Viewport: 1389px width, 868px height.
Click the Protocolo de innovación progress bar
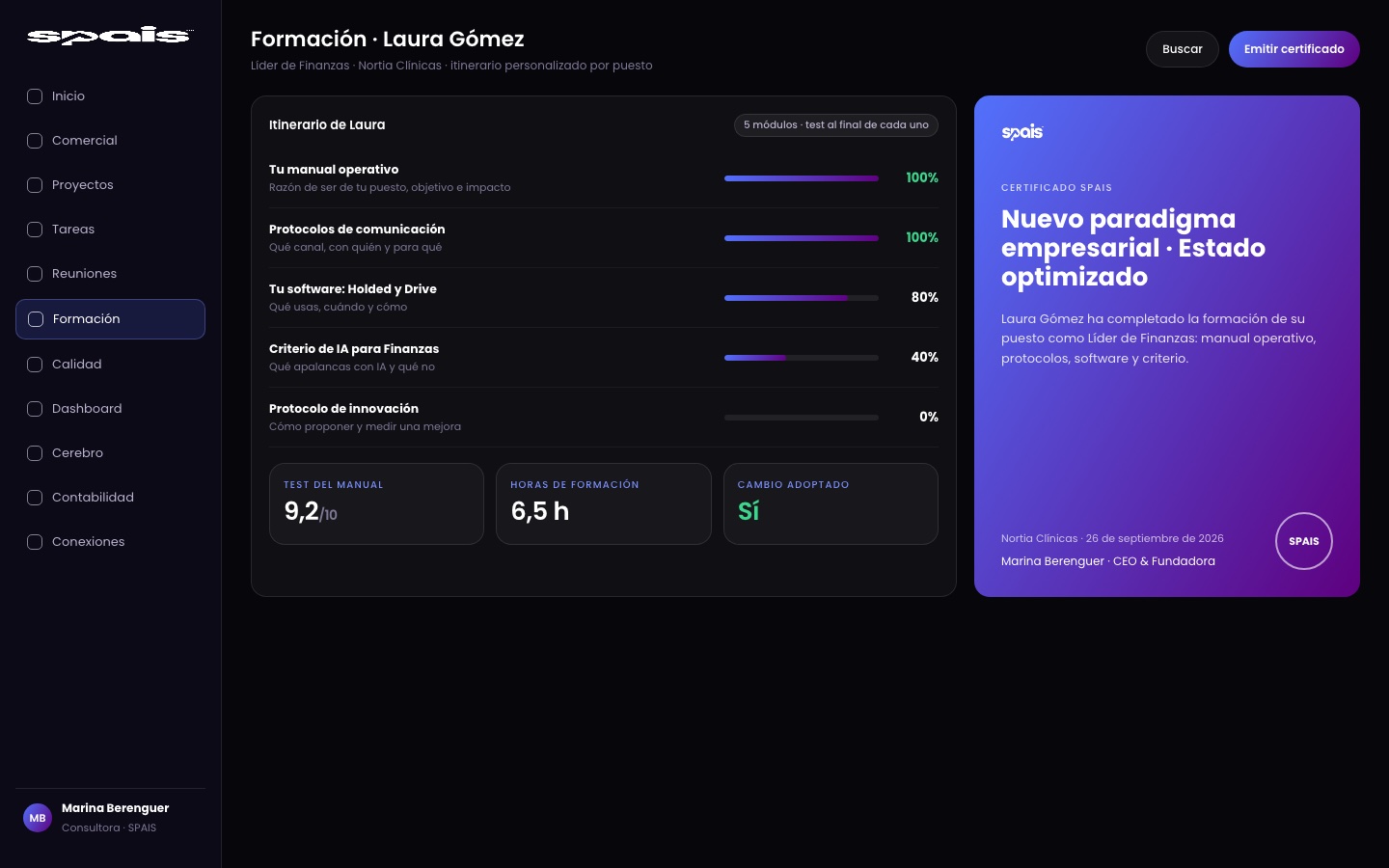802,418
